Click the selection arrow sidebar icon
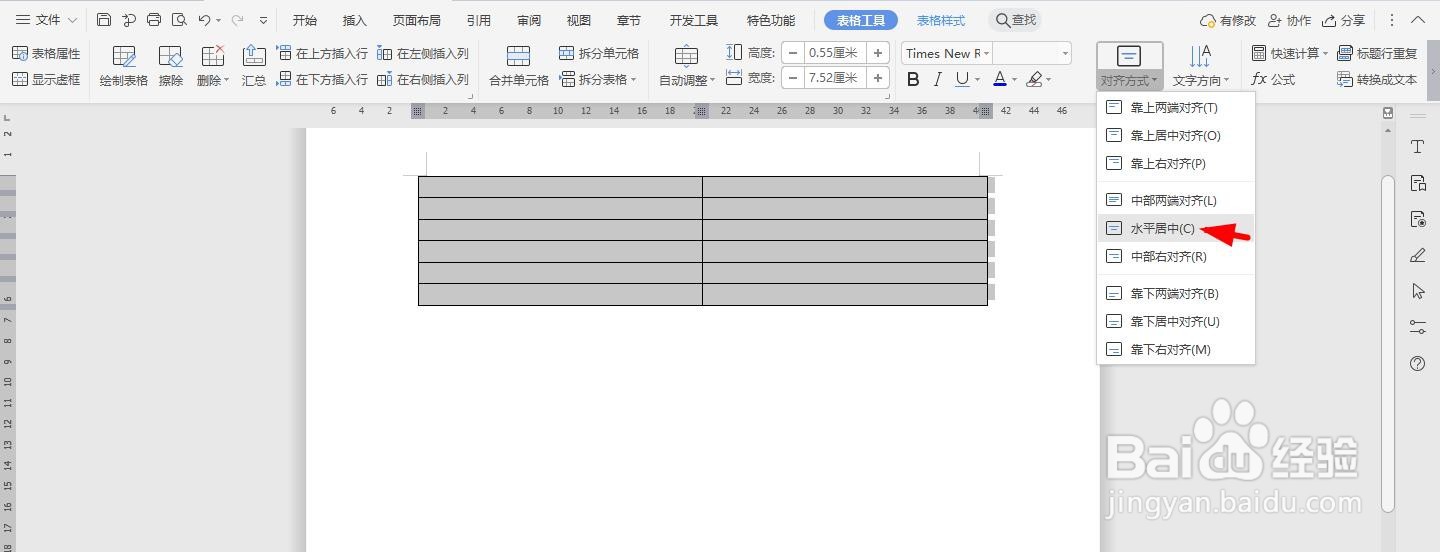This screenshot has height=552, width=1440. 1417,291
